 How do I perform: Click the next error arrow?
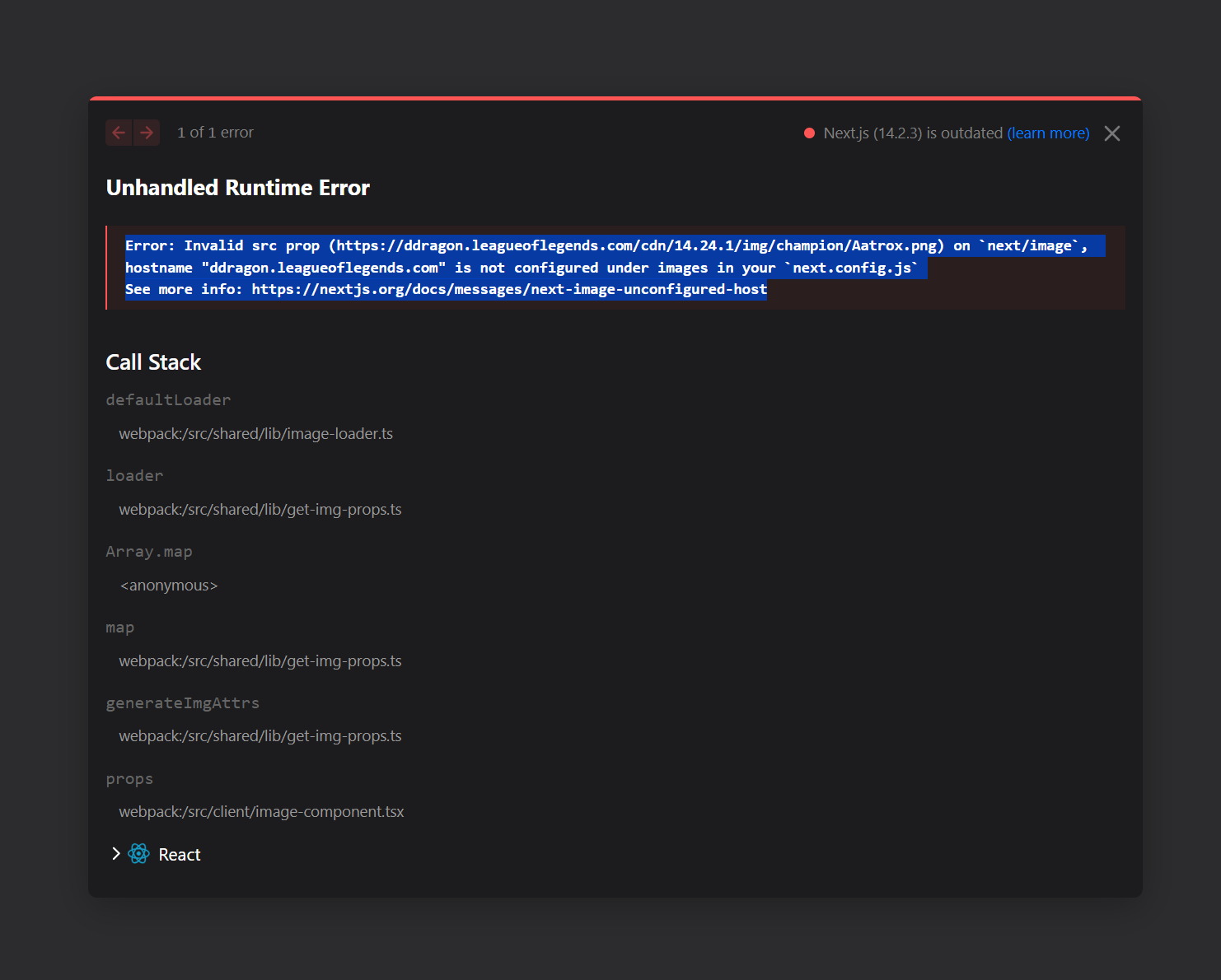coord(146,133)
